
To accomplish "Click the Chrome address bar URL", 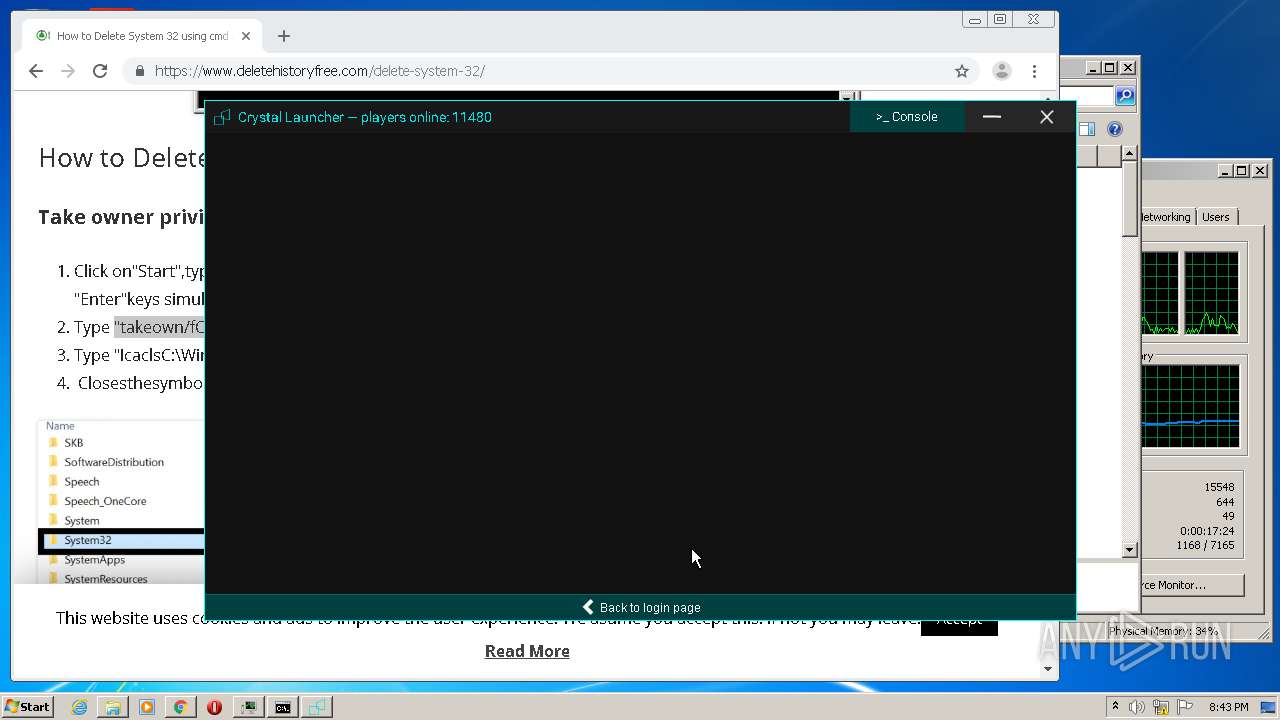I will point(320,71).
